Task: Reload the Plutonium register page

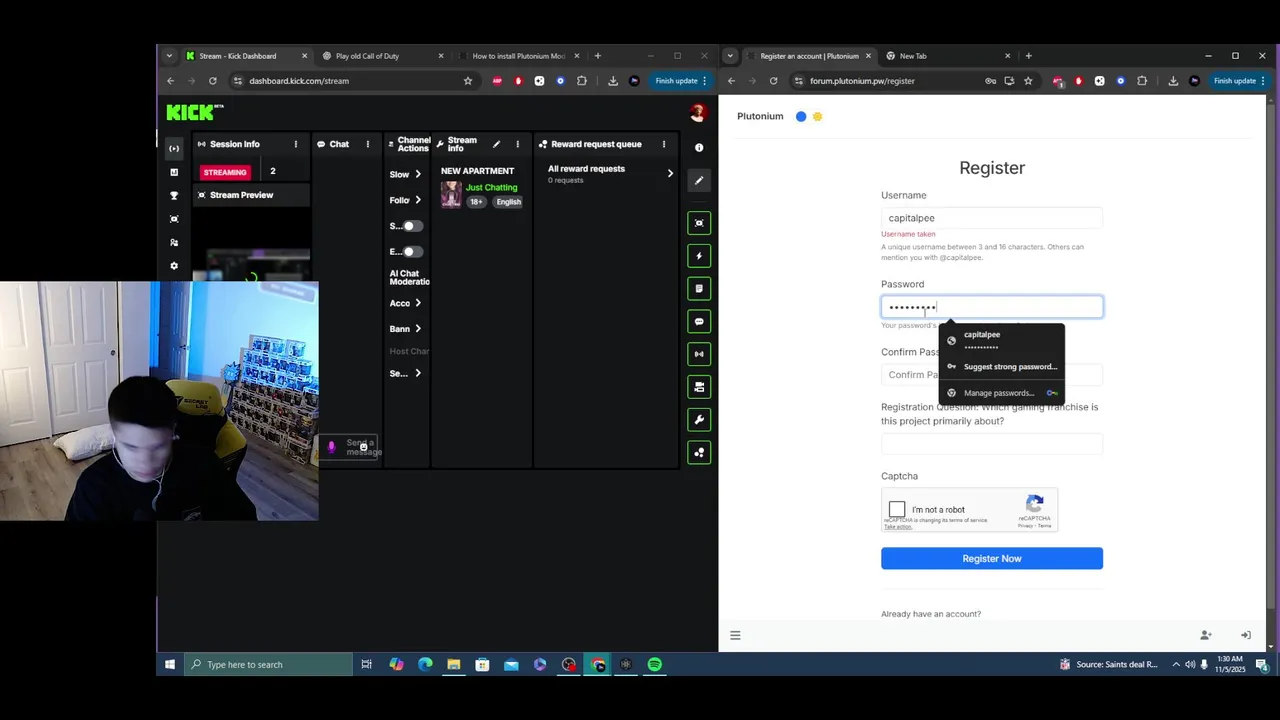Action: click(x=773, y=81)
